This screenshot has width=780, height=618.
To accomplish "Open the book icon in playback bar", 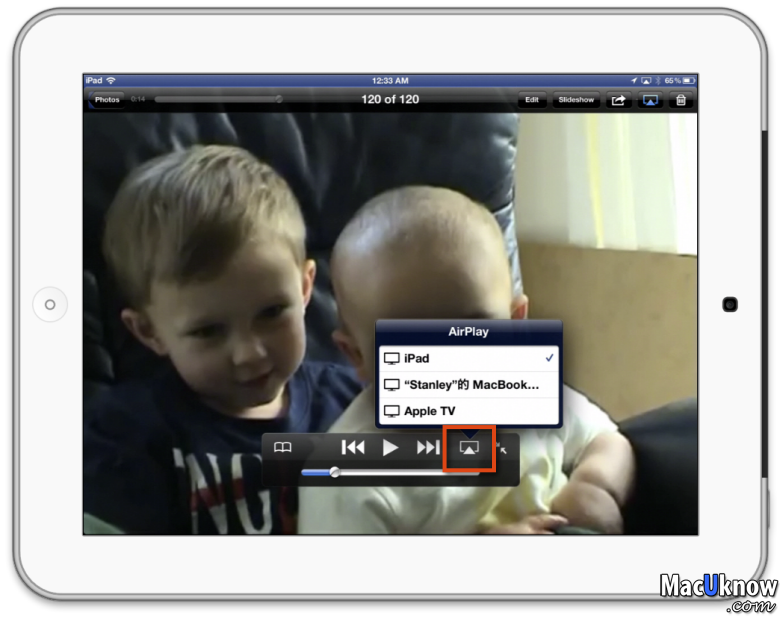I will [x=283, y=448].
